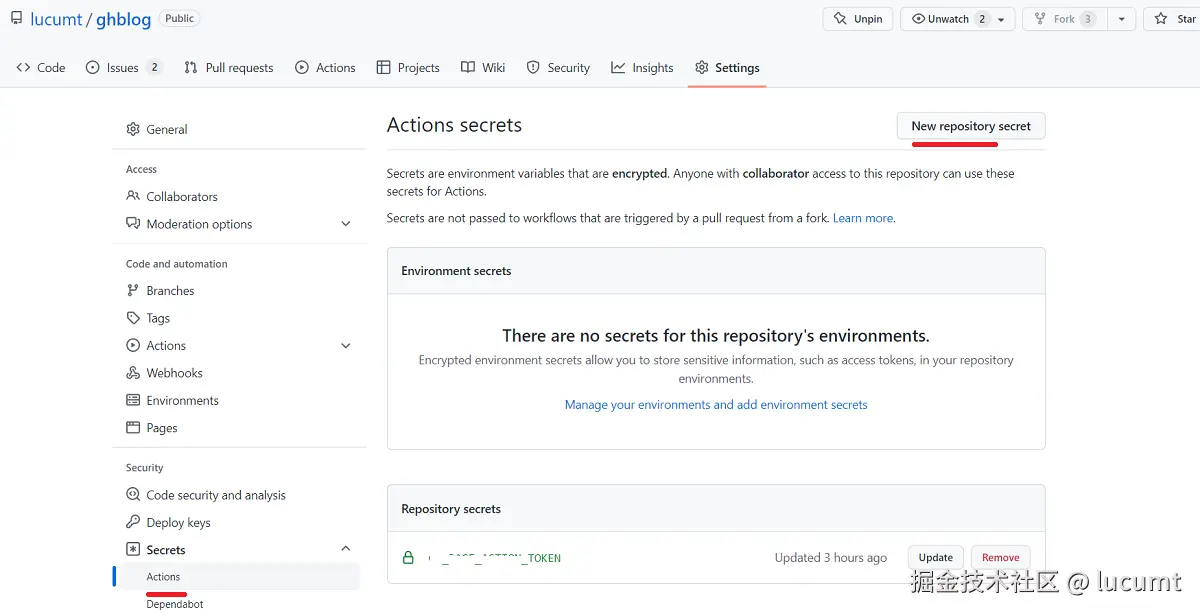Click the Issues count badge 2

point(154,68)
